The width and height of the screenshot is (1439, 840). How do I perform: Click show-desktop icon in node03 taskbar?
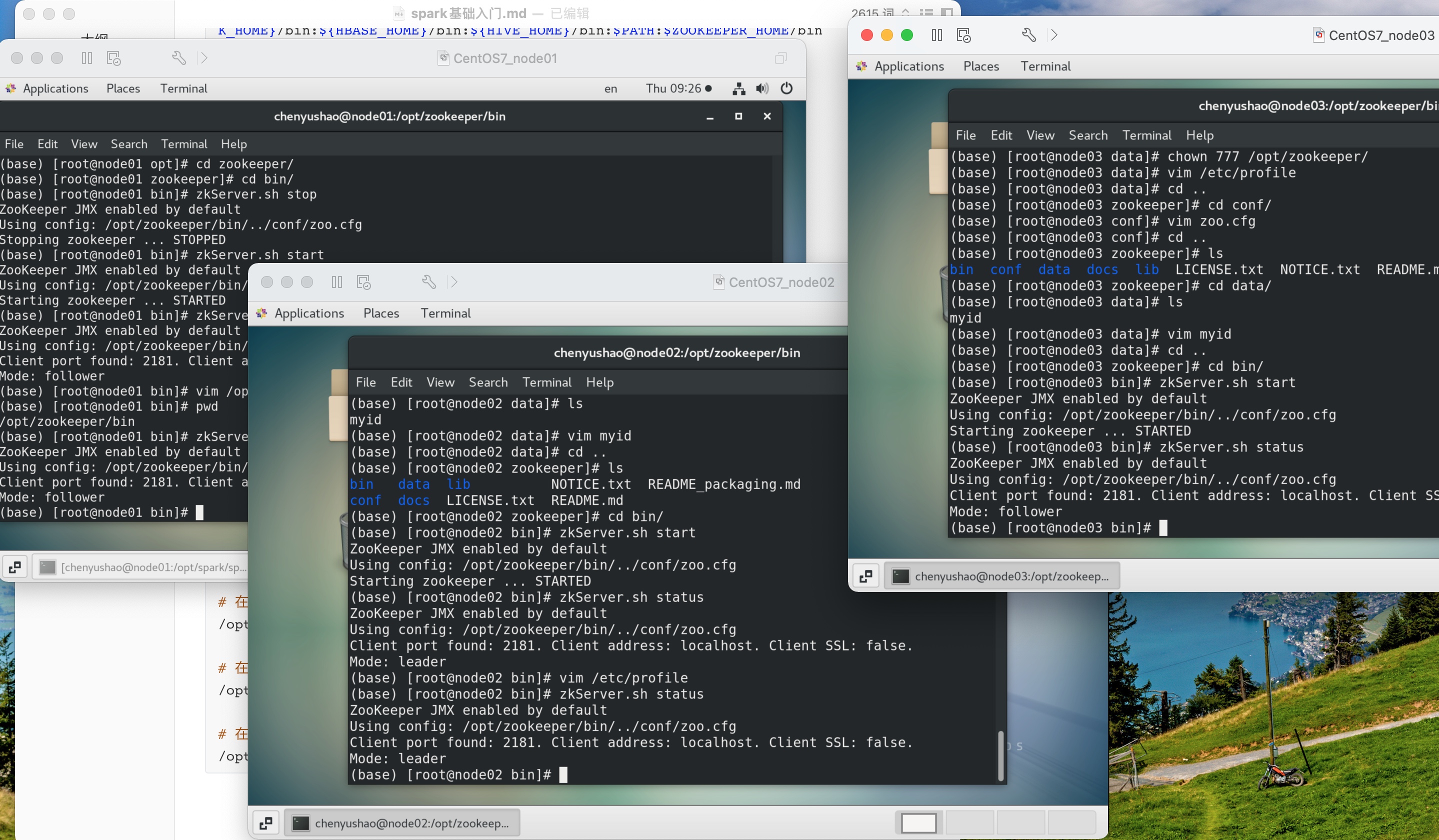pos(865,577)
